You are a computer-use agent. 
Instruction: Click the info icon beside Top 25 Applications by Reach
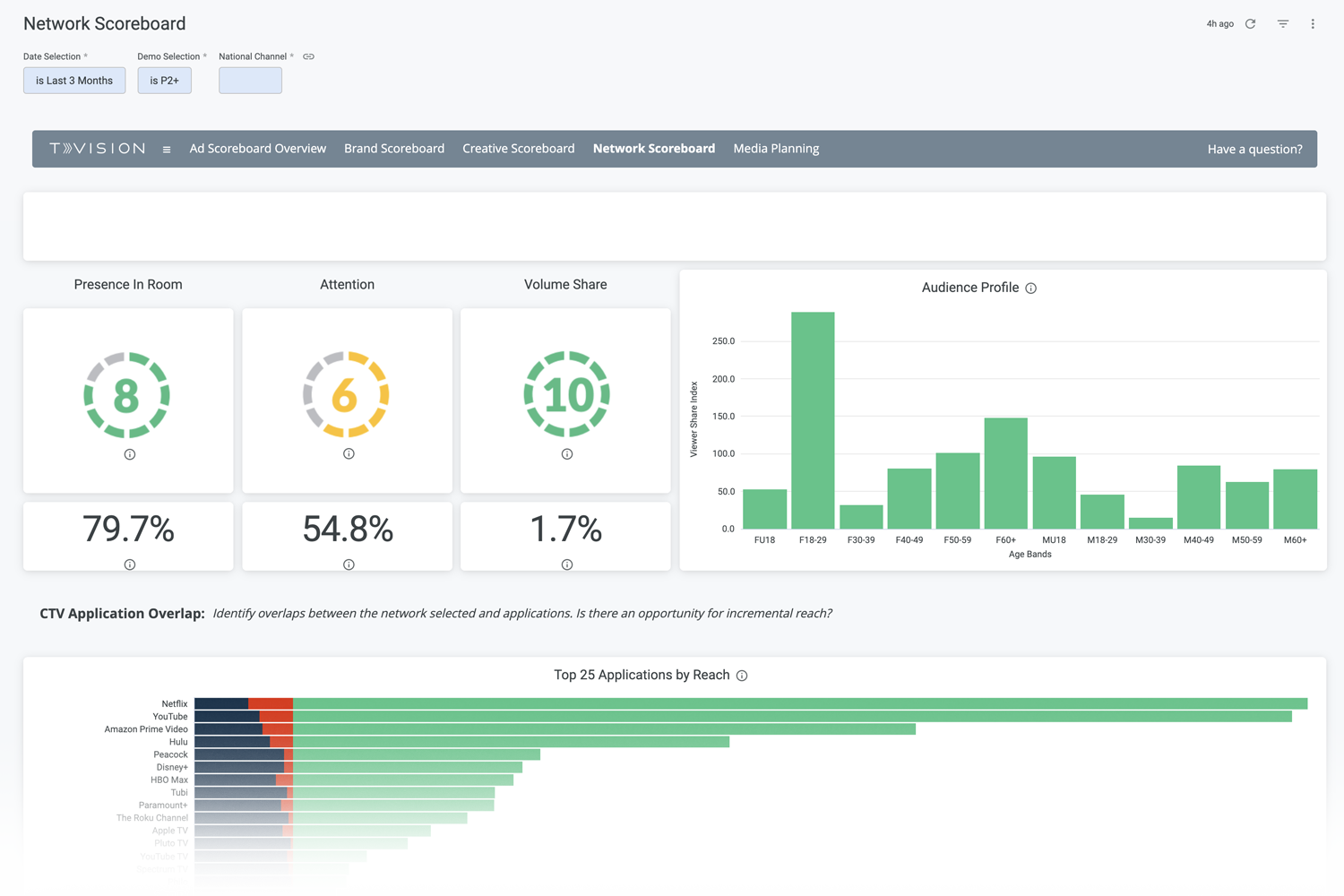742,676
